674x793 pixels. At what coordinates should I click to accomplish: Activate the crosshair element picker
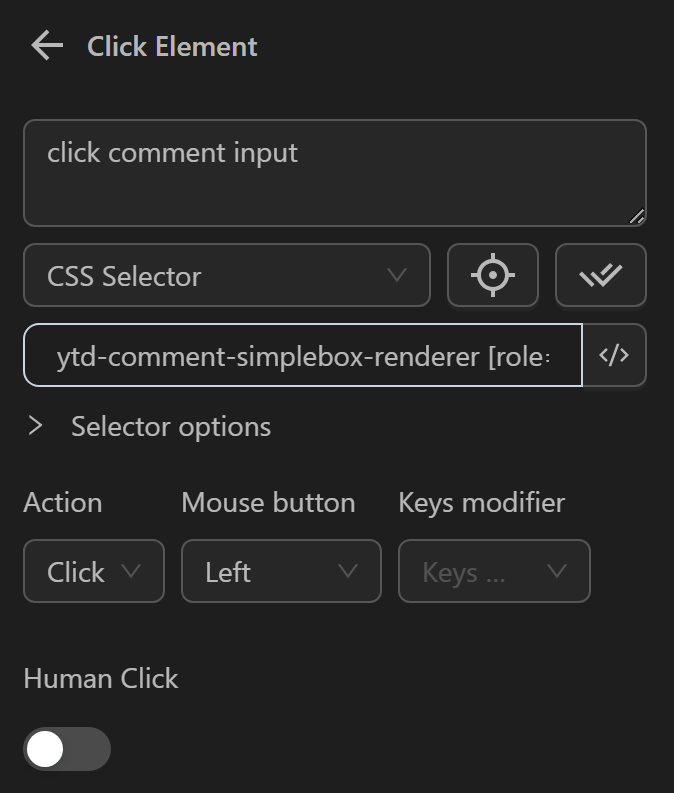pyautogui.click(x=492, y=275)
